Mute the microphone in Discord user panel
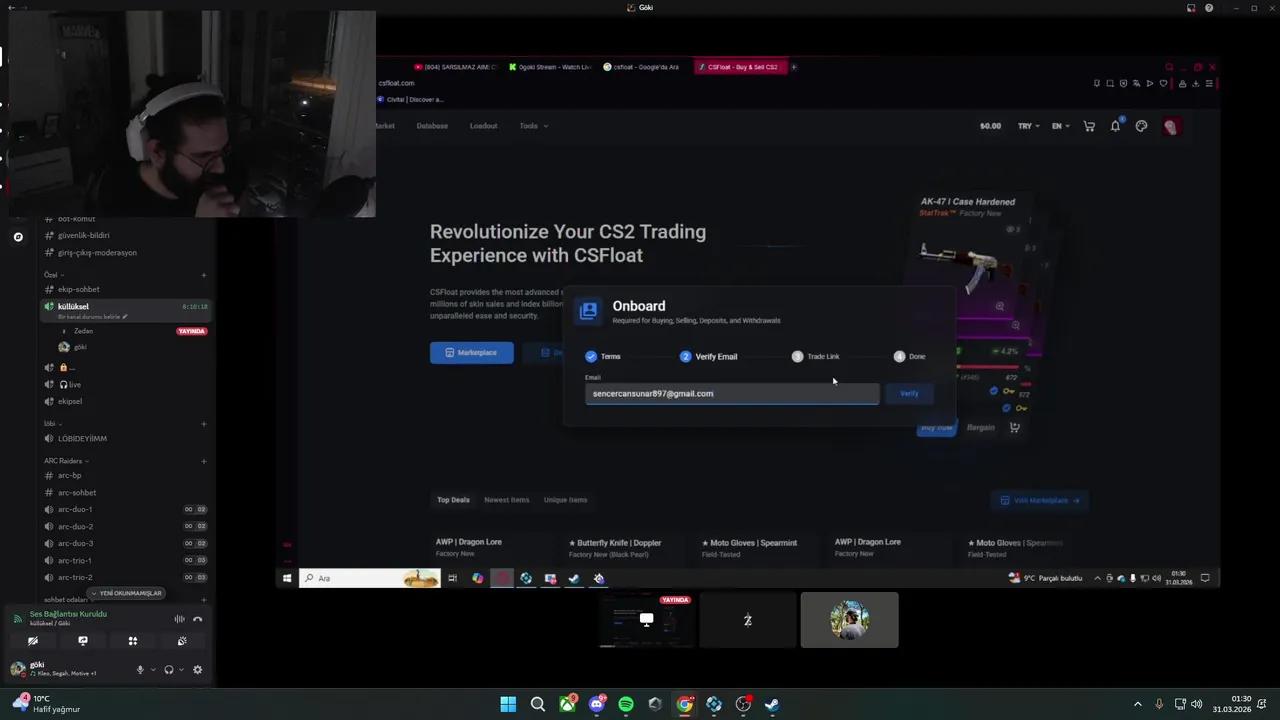Screen dimensions: 1280x720 tap(140, 670)
